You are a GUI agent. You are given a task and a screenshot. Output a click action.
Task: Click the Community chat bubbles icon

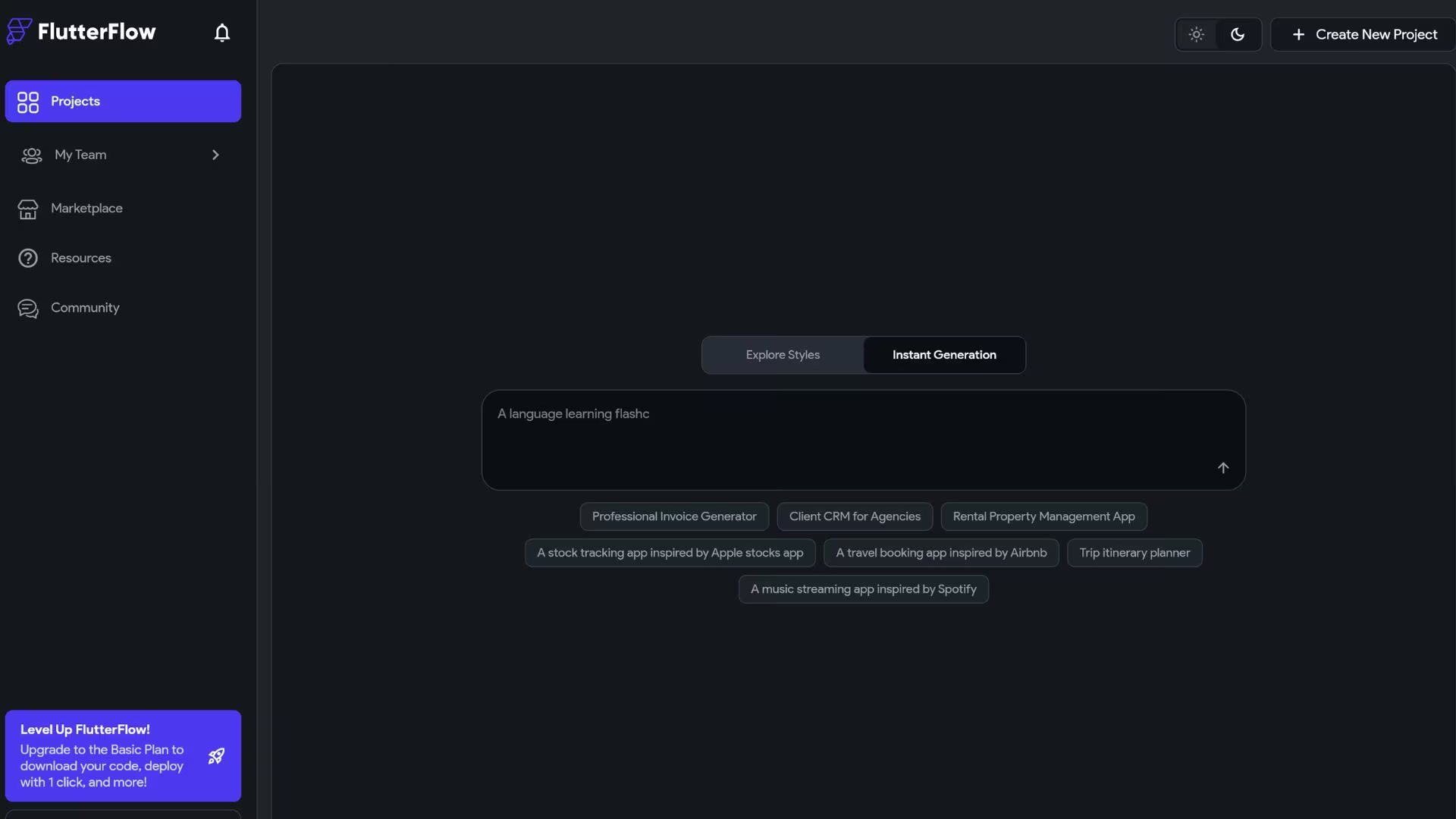pyautogui.click(x=28, y=309)
